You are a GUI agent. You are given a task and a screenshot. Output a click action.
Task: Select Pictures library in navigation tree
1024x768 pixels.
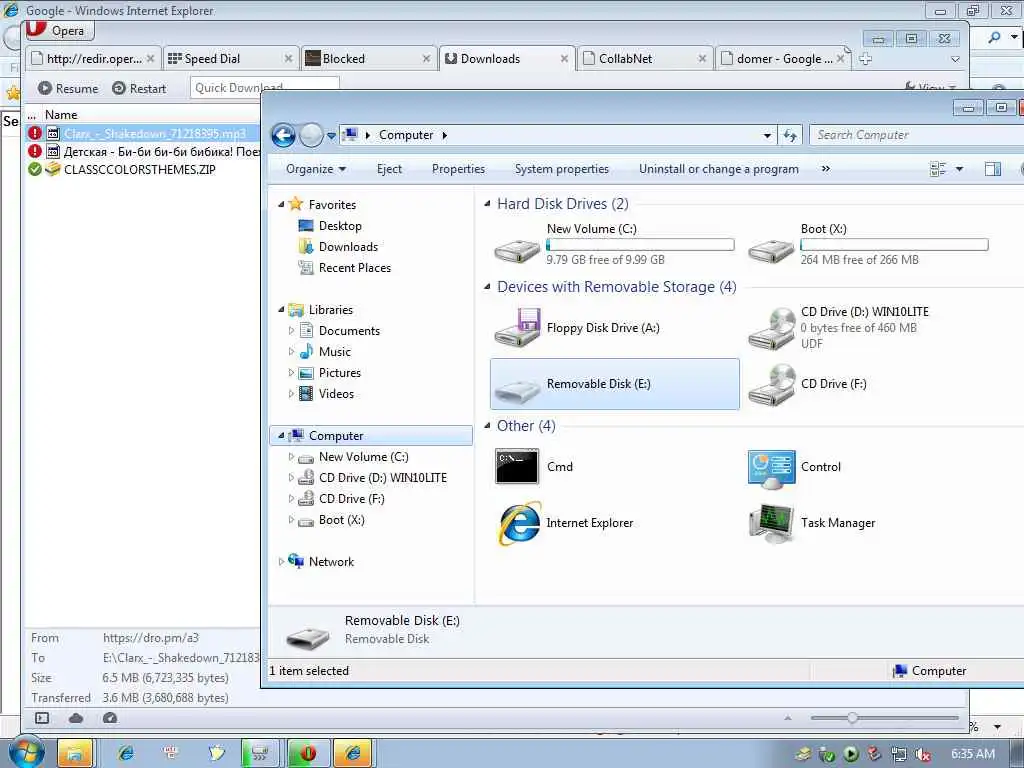point(340,373)
